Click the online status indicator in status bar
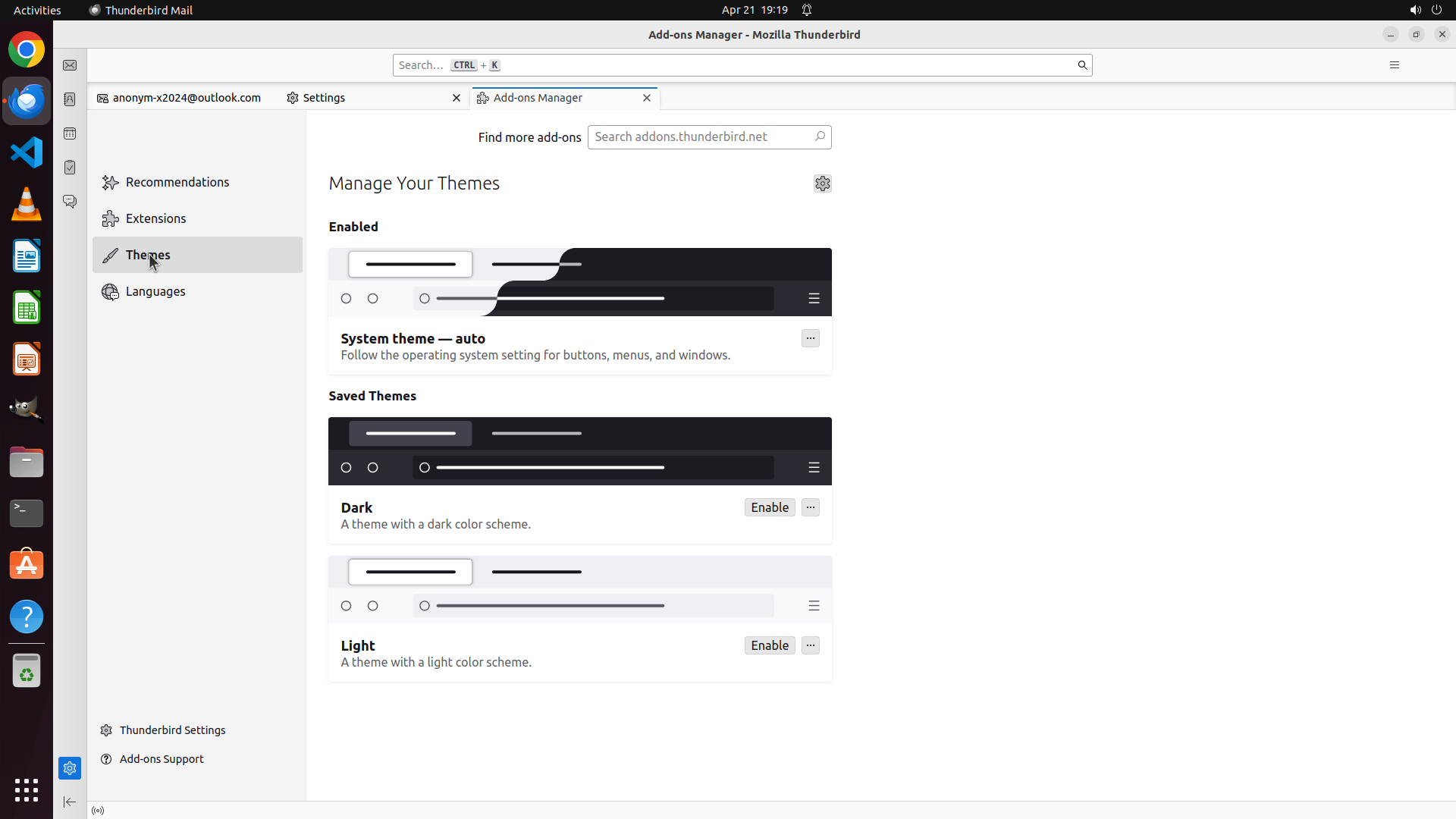Viewport: 1456px width, 819px height. tap(98, 811)
